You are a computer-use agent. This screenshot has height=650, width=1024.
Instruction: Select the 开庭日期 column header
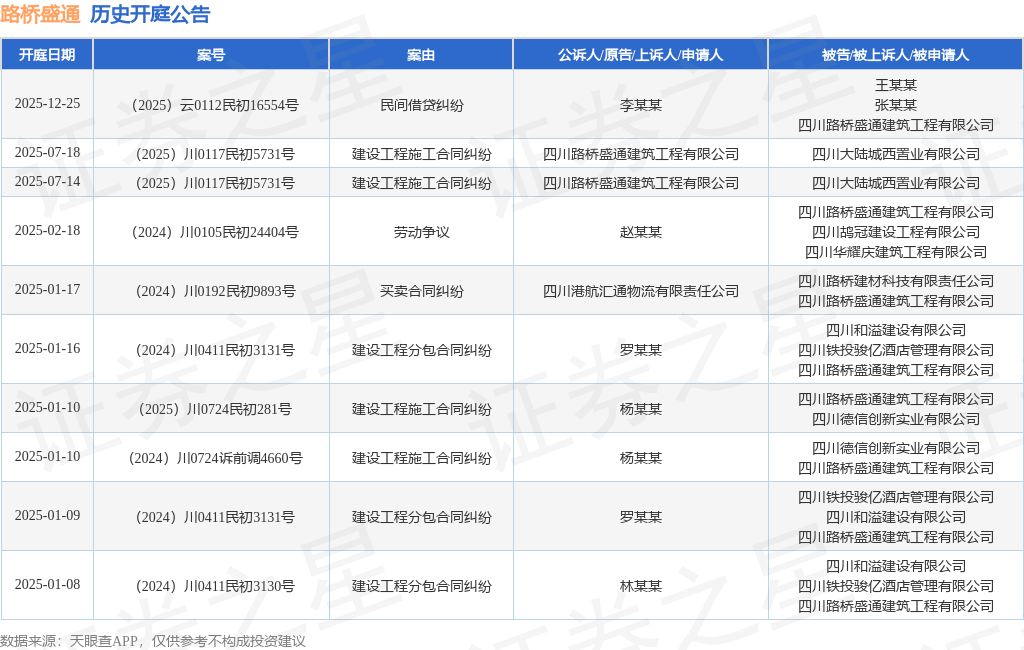tap(47, 55)
